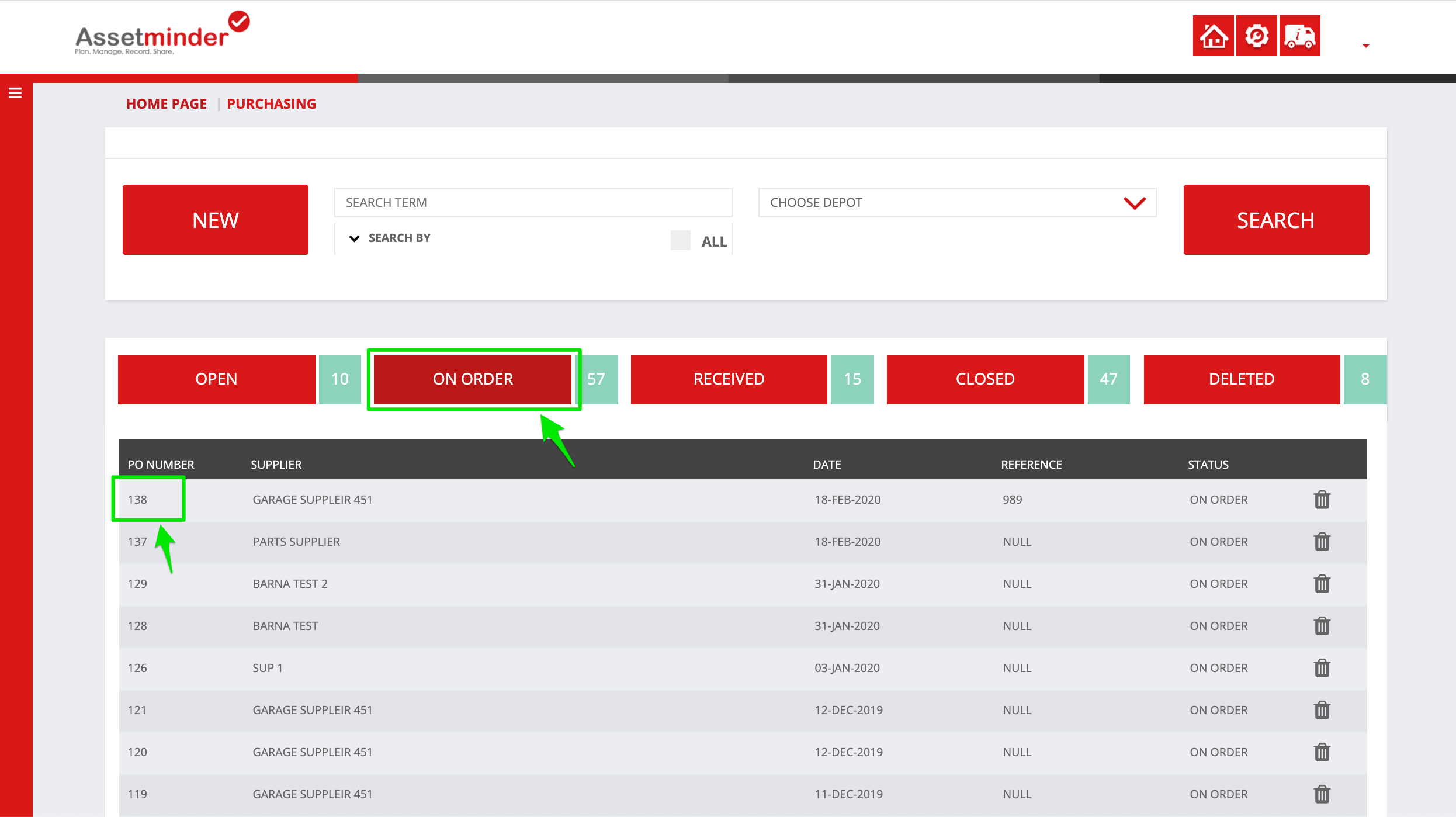Open the vehicle info truck icon
The height and width of the screenshot is (817, 1456).
click(1299, 36)
